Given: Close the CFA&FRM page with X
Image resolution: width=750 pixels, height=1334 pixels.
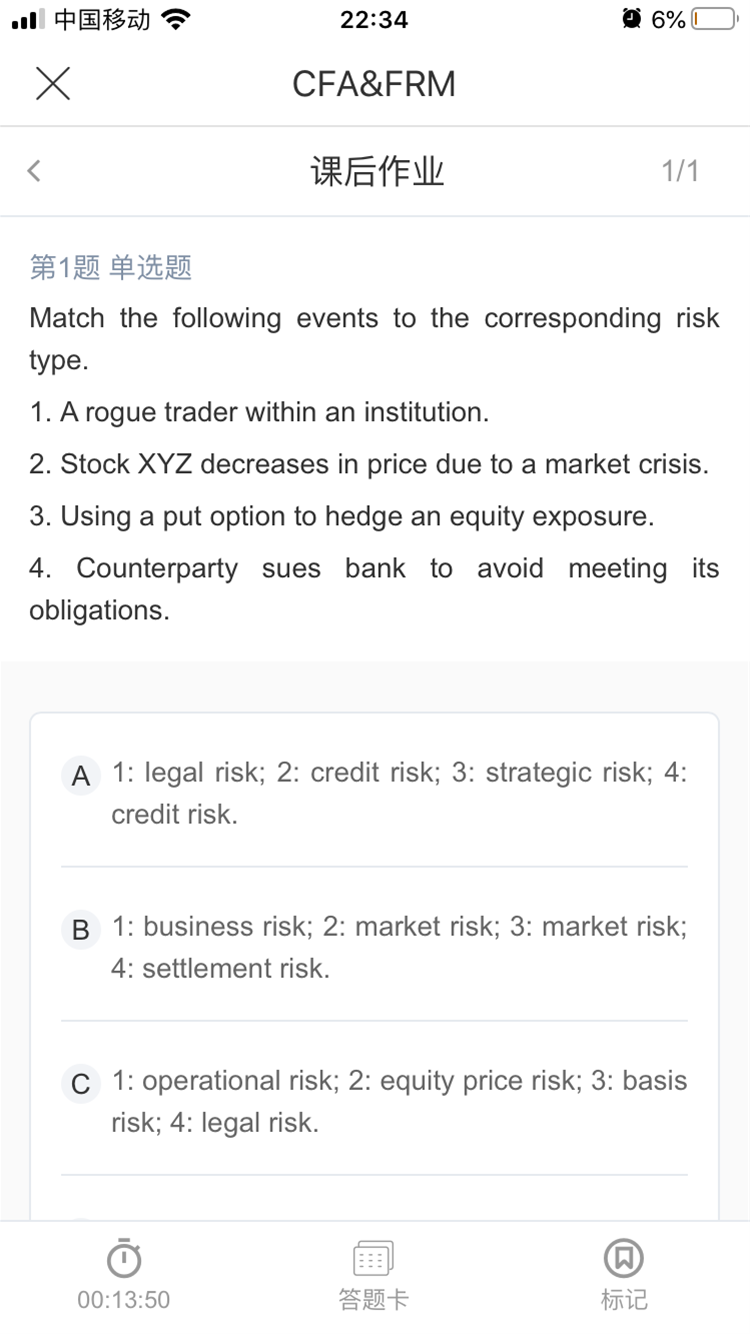Looking at the screenshot, I should click(53, 83).
